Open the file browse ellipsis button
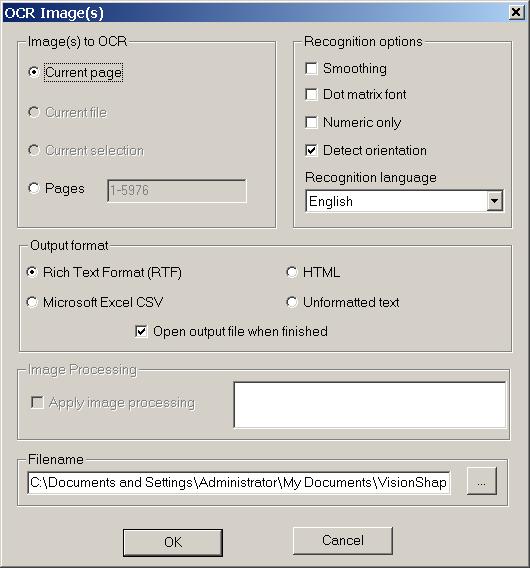This screenshot has height=568, width=530. coord(481,481)
